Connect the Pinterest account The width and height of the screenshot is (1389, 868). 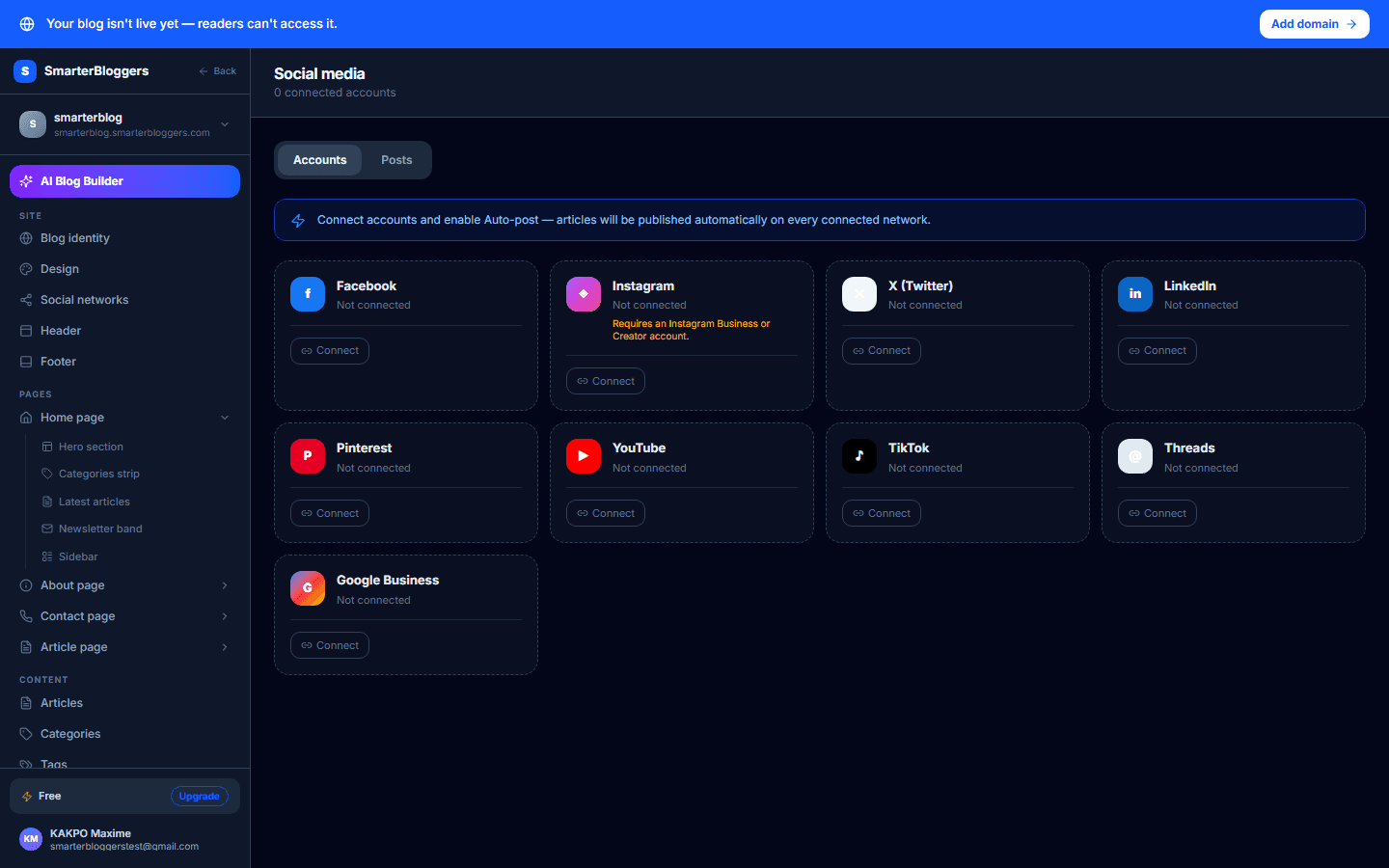pos(330,513)
